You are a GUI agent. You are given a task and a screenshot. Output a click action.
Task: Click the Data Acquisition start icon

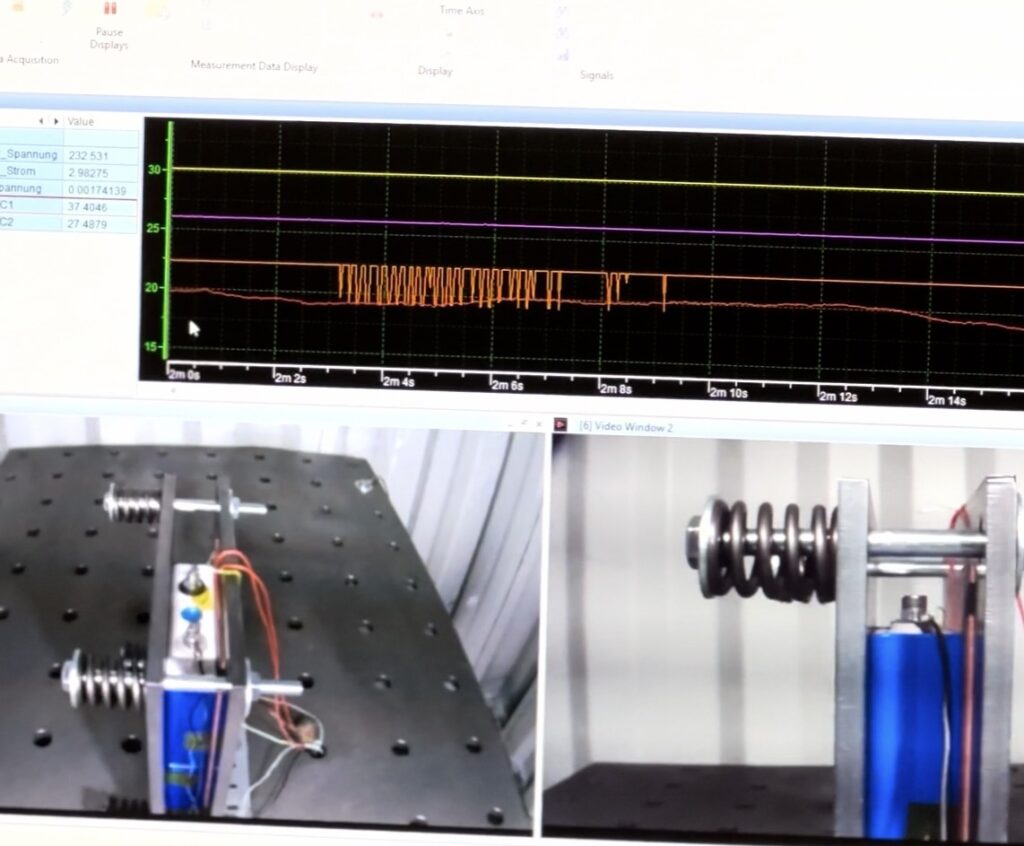pos(18,7)
